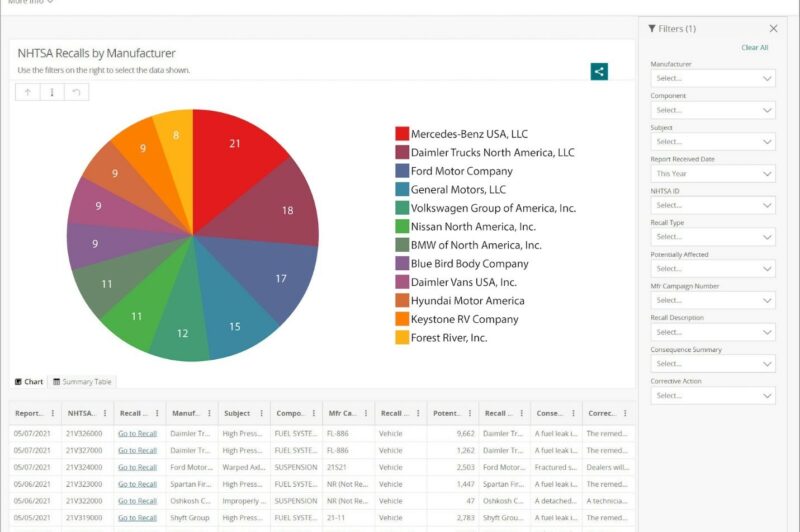Open Go to Recall link for 21V326000
Viewport: 800px width, 532px height.
(137, 434)
